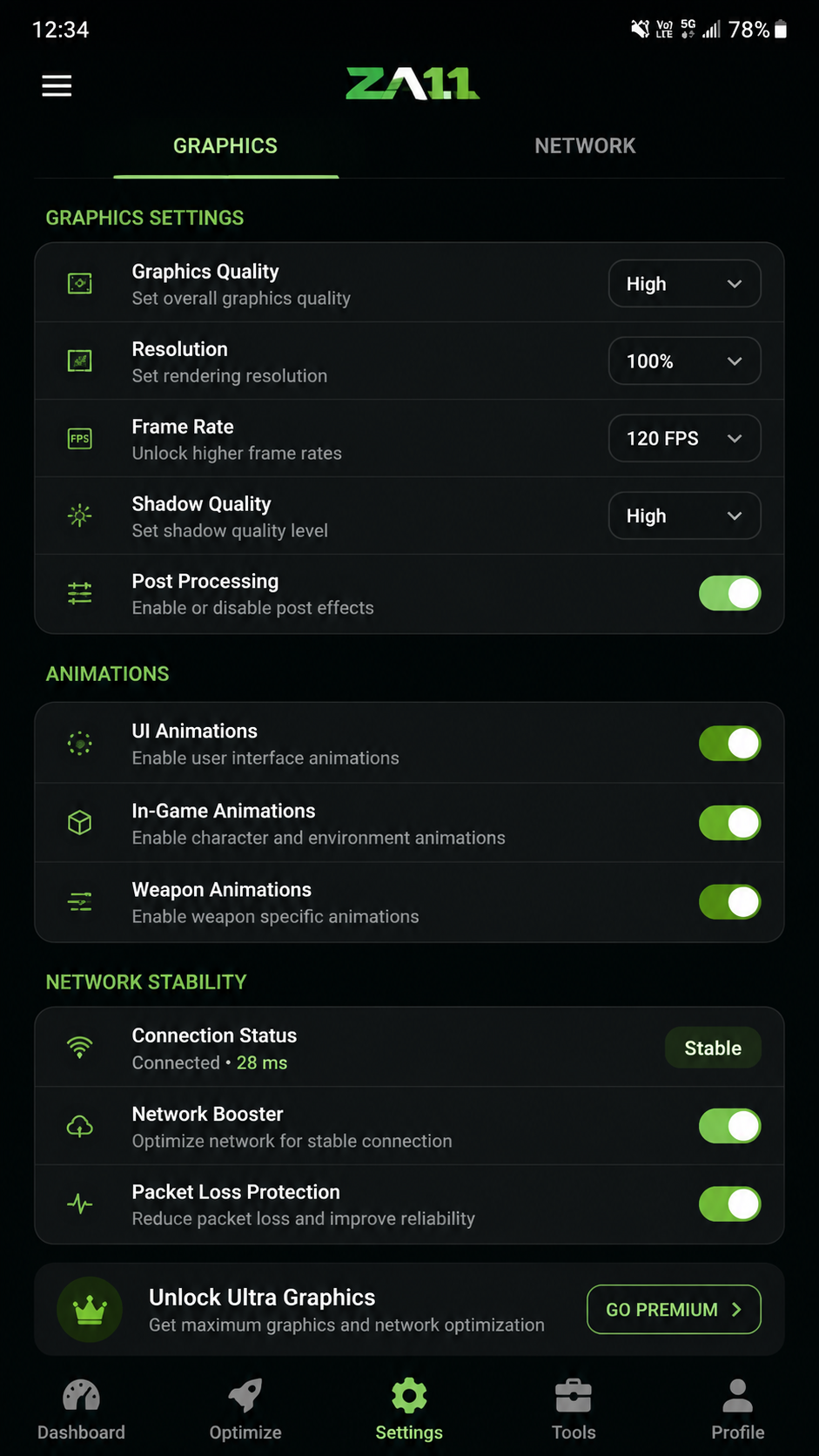Expand the Frame Rate 120 FPS dropdown
Image resolution: width=819 pixels, height=1456 pixels.
click(x=685, y=438)
